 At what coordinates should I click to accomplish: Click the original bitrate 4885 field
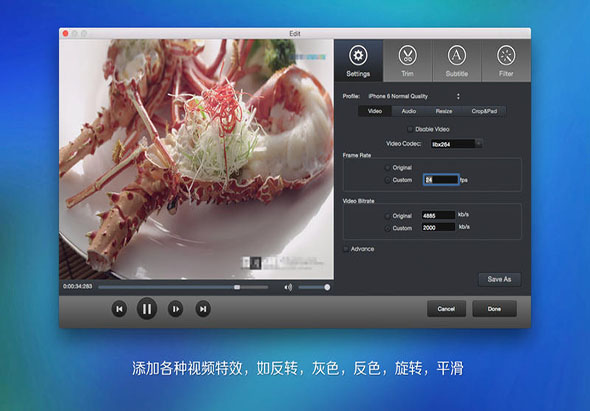tap(438, 216)
